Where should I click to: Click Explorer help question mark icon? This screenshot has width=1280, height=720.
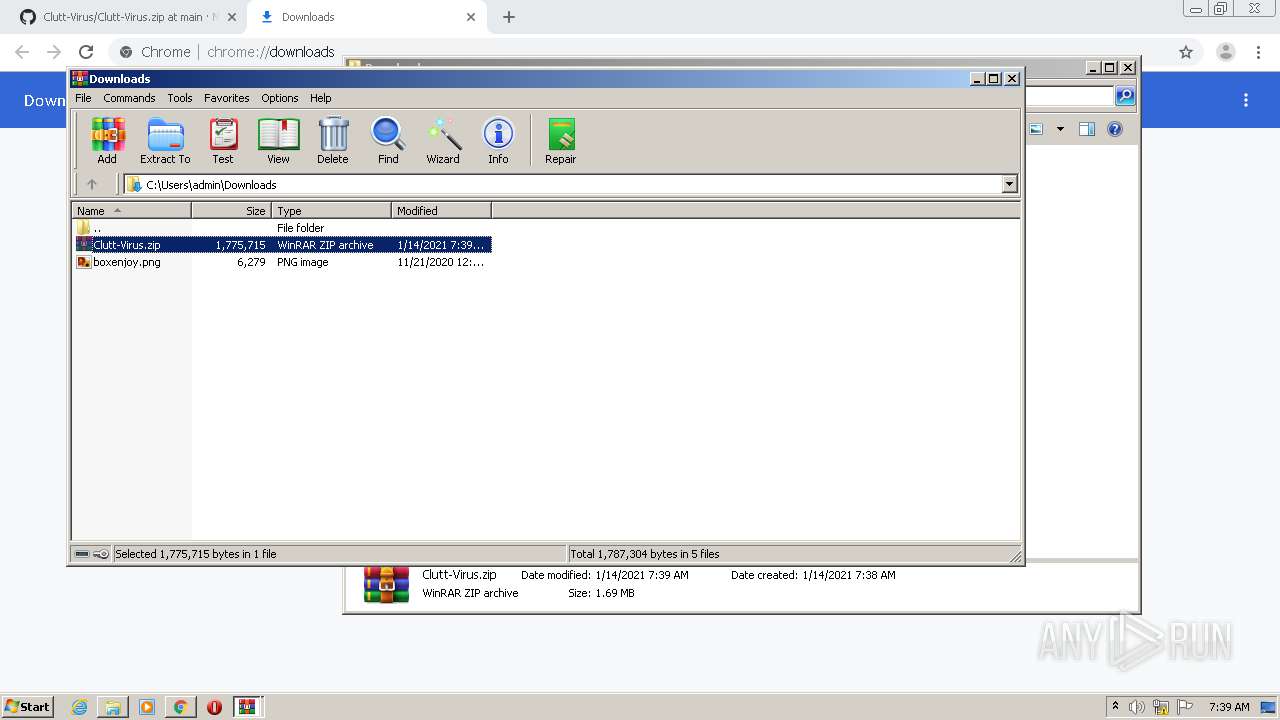tap(1115, 129)
